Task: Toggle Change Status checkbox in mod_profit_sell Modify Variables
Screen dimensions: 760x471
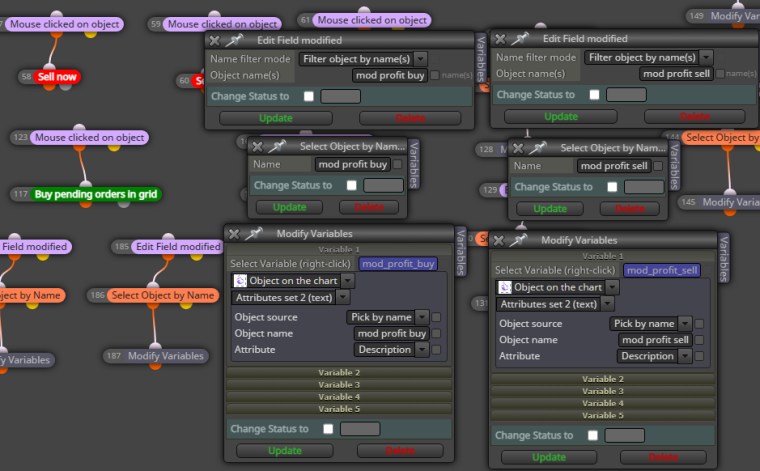Action: pyautogui.click(x=593, y=435)
